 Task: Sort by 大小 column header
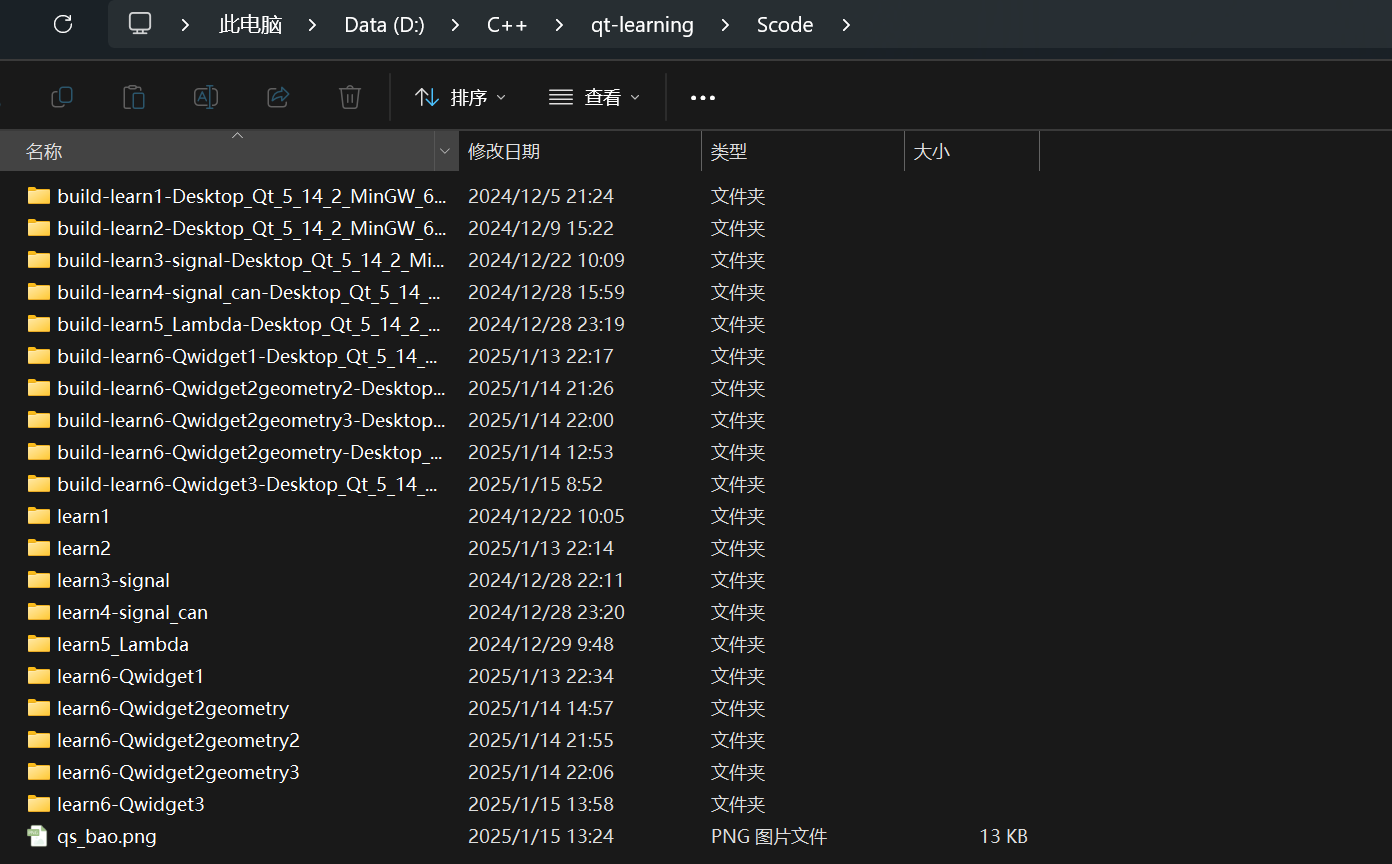point(932,151)
